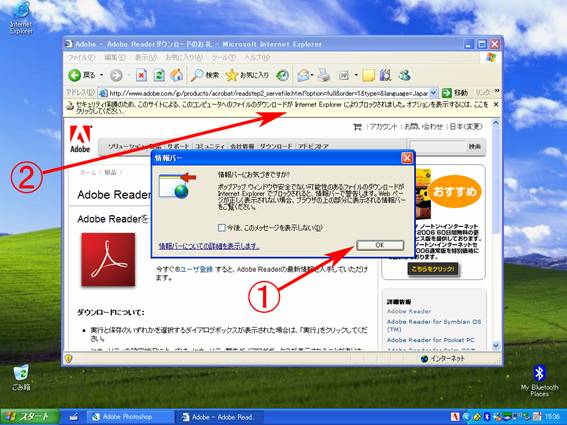Expand the Edit button dropdown arrow
Image resolution: width=567 pixels, height=425 pixels.
coord(356,75)
